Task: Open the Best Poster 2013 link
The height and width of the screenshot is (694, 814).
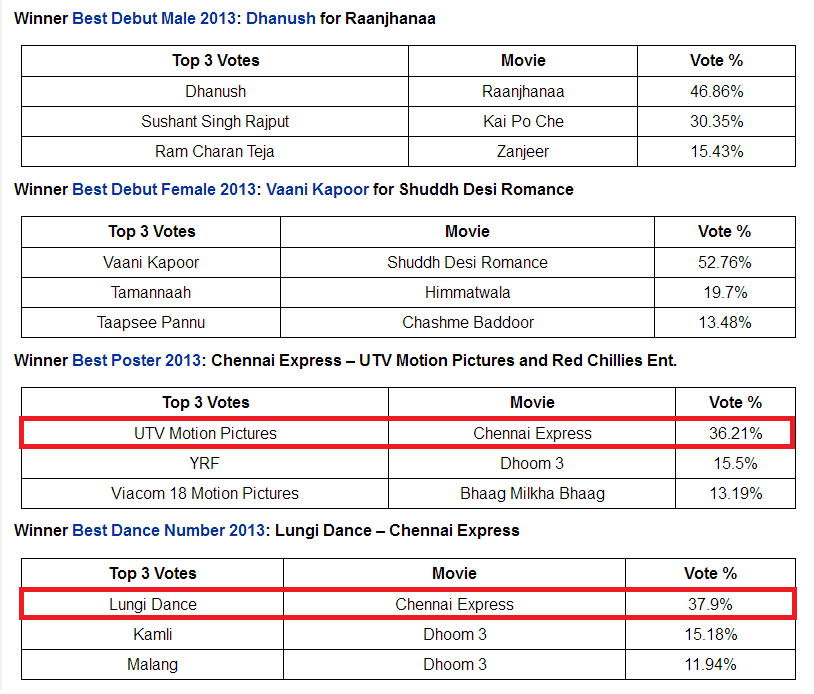Action: [x=136, y=360]
